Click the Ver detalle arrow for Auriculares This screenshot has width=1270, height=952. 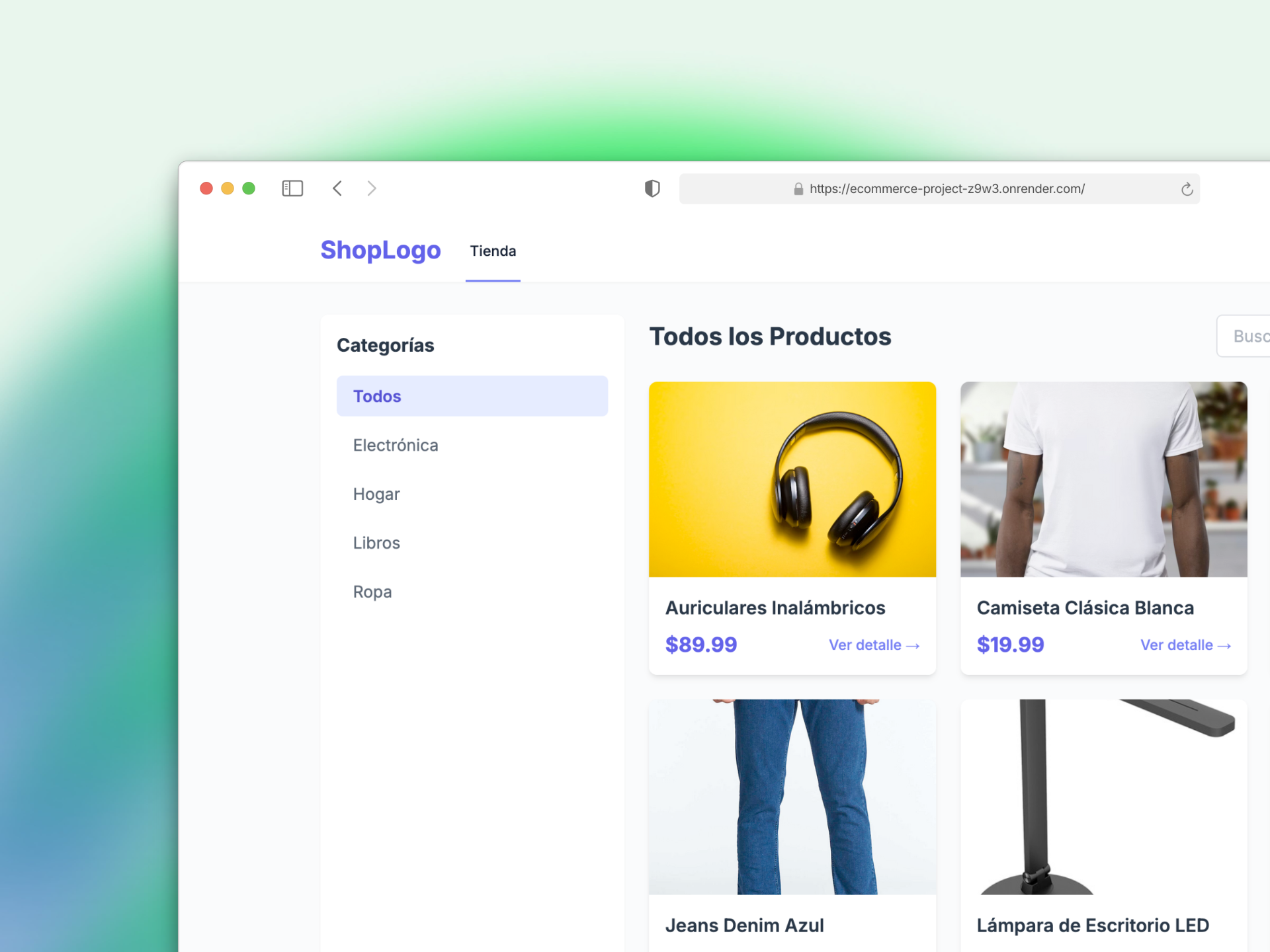pyautogui.click(x=873, y=645)
